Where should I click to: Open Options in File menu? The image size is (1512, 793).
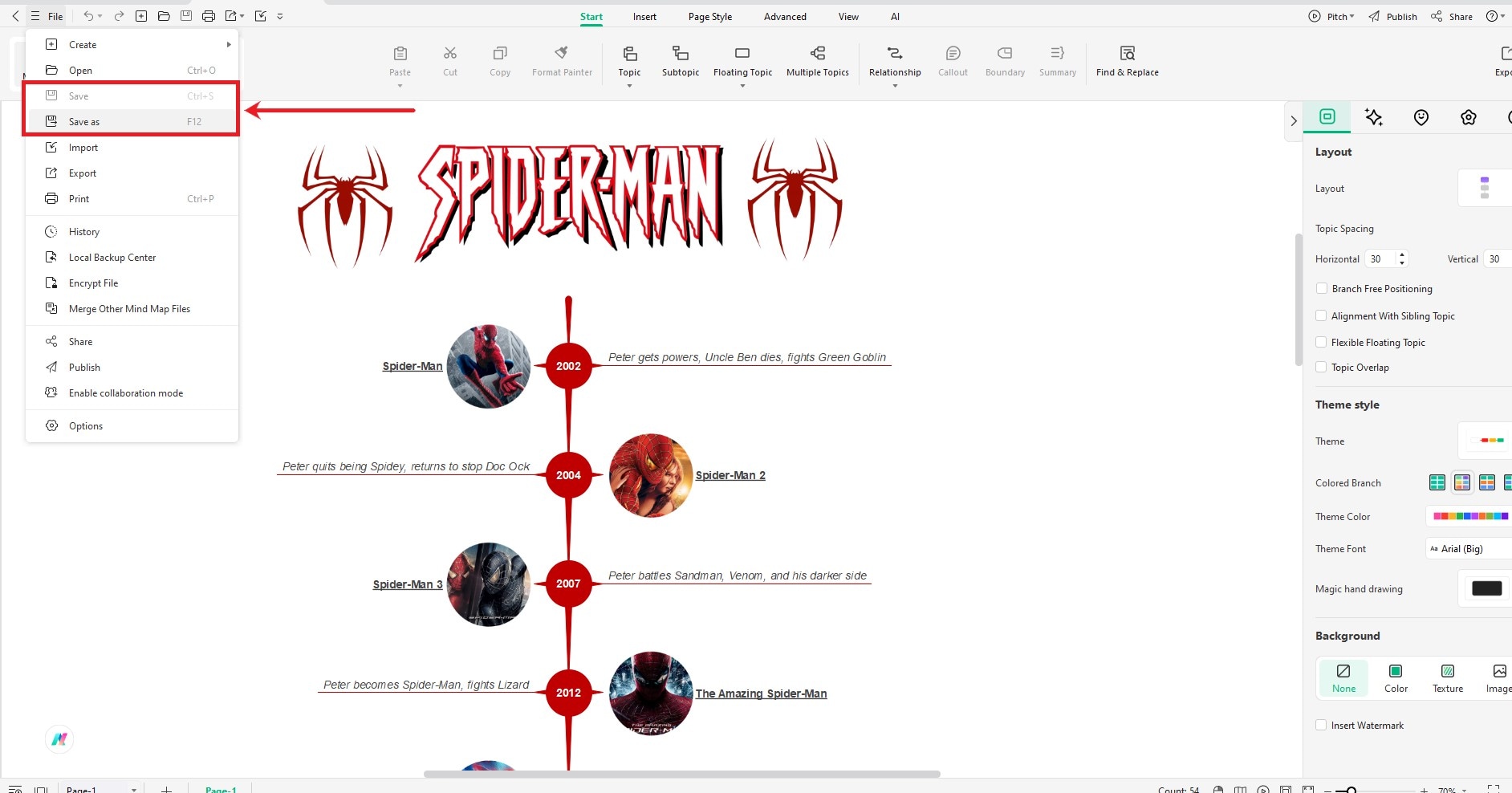[132, 426]
